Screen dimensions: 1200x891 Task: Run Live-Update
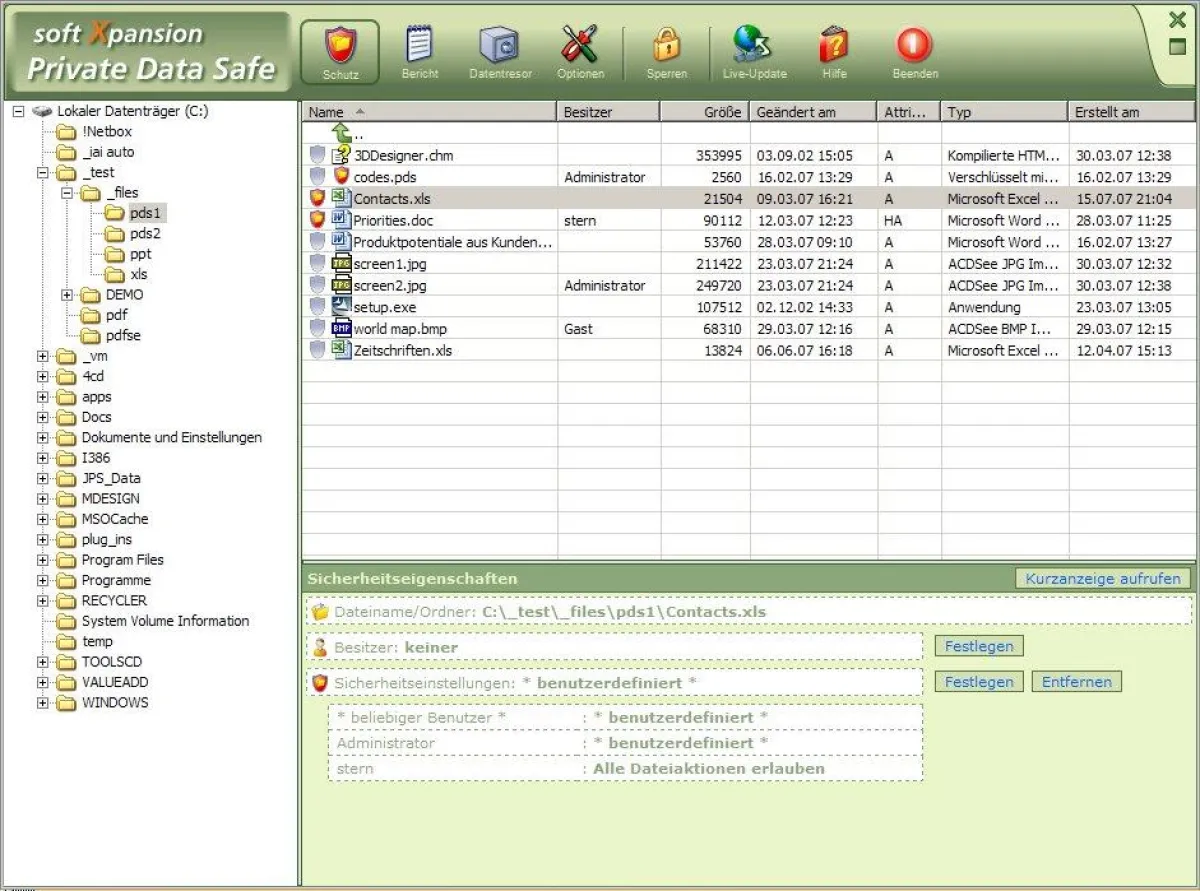[753, 48]
